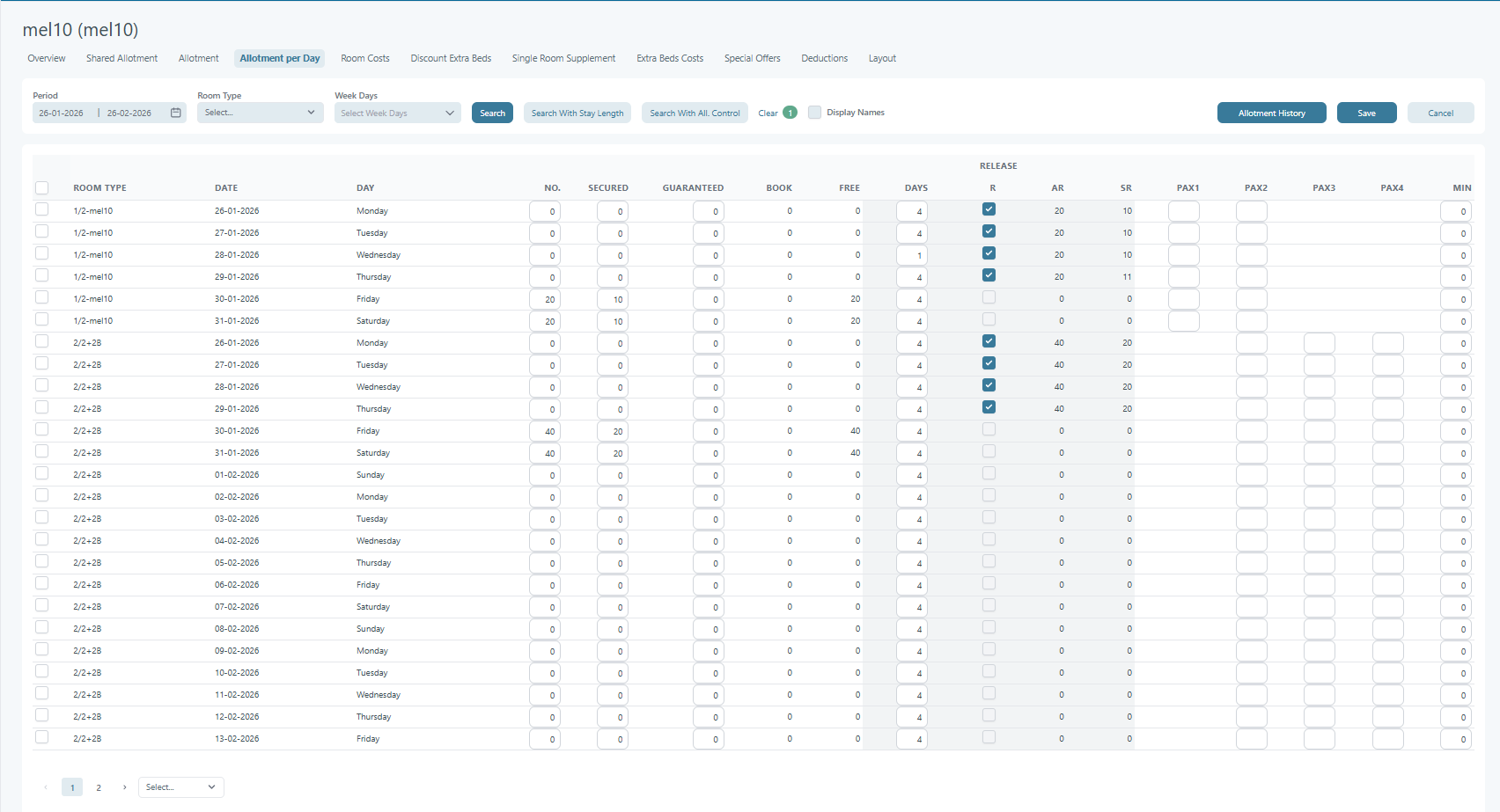Toggle the Display Names checkbox

[x=815, y=113]
